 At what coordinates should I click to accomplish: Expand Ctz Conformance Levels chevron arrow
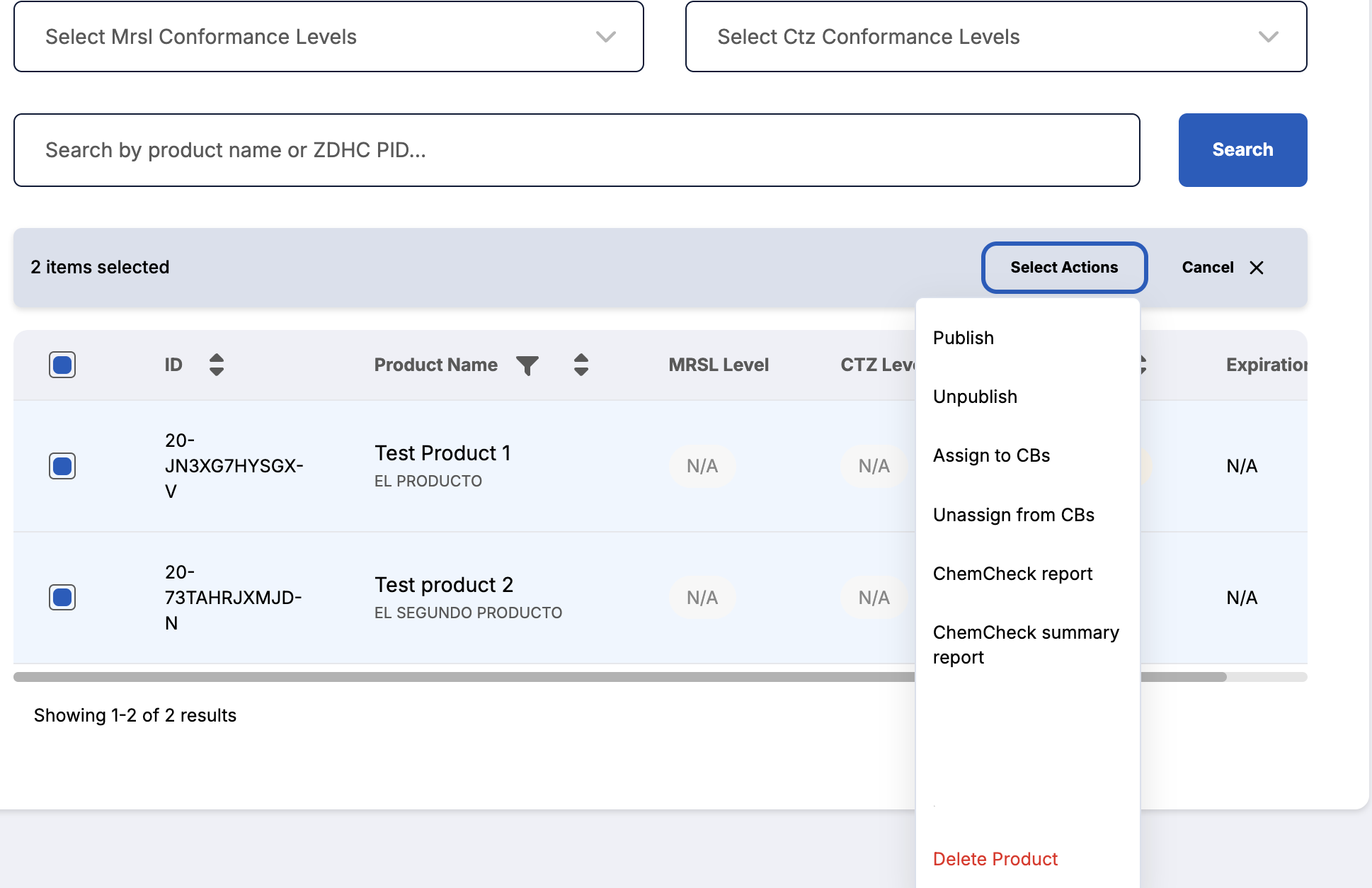click(x=1269, y=37)
